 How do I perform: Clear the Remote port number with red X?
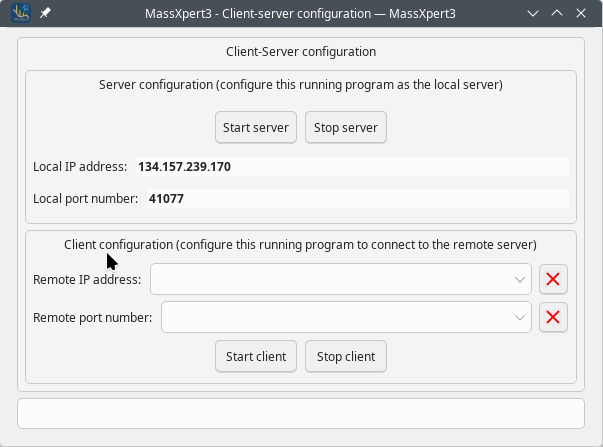pyautogui.click(x=553, y=318)
